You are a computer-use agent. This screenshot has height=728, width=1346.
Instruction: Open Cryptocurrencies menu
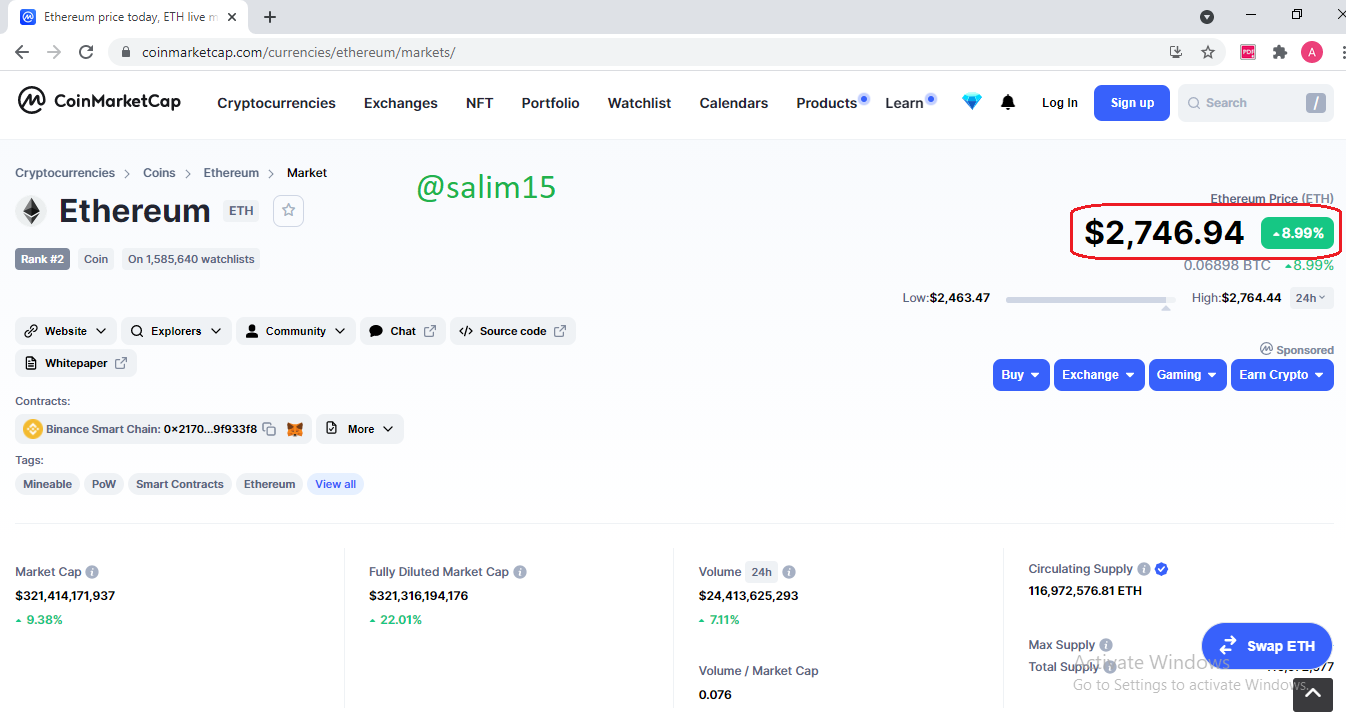(276, 103)
